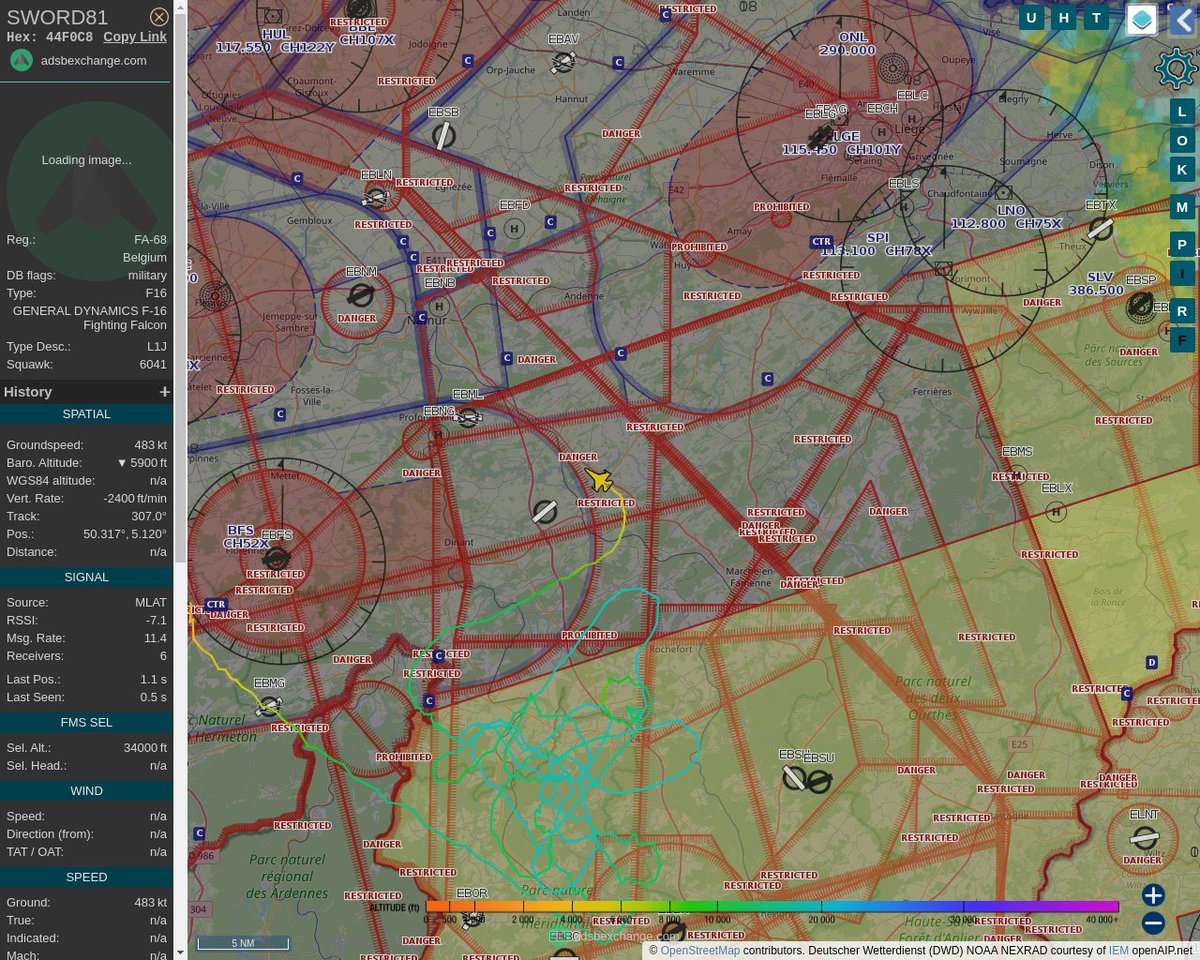The height and width of the screenshot is (960, 1200).
Task: Click Copy Link for SWORD81
Action: click(x=134, y=36)
